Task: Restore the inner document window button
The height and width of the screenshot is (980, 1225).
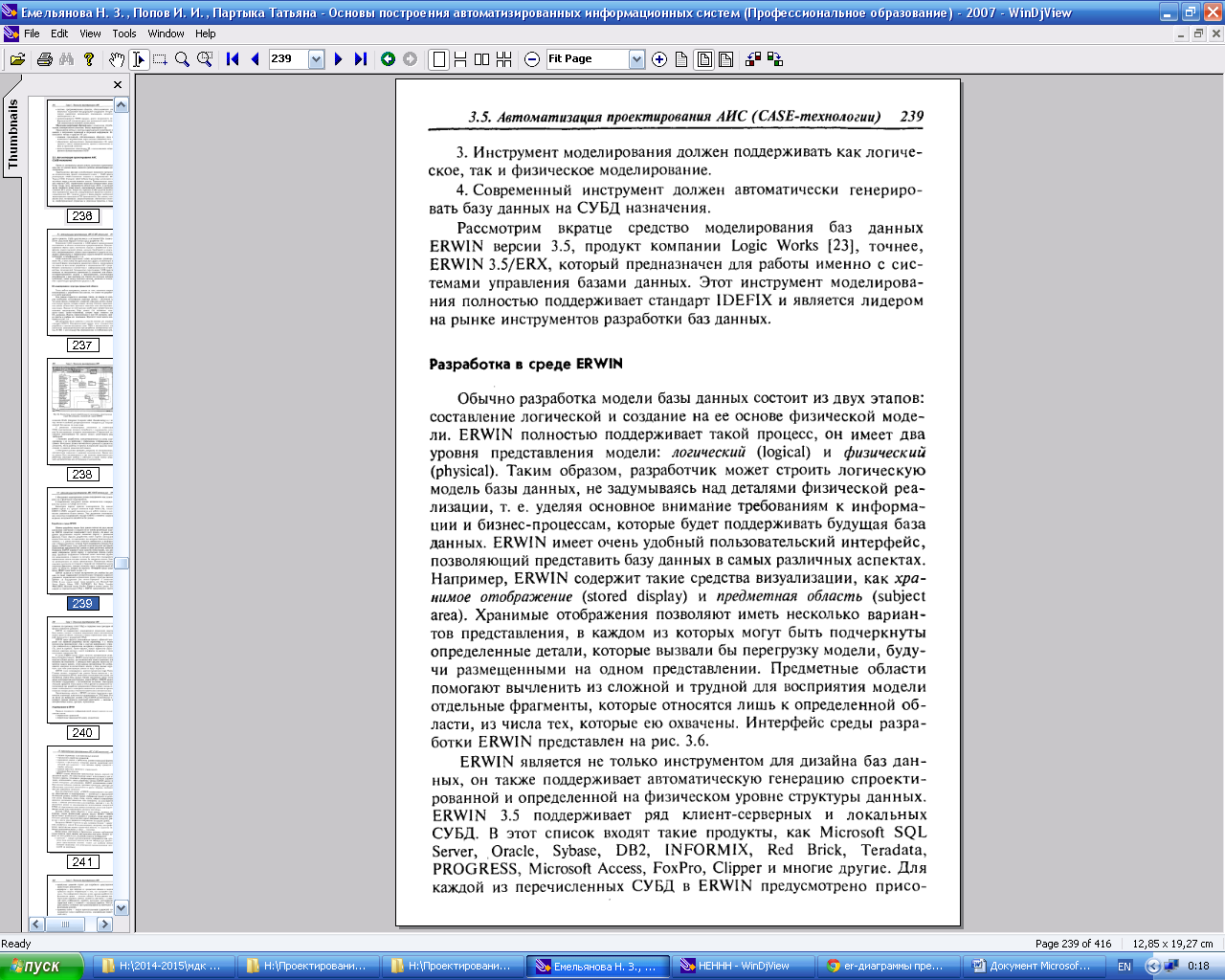Action: [x=1198, y=33]
